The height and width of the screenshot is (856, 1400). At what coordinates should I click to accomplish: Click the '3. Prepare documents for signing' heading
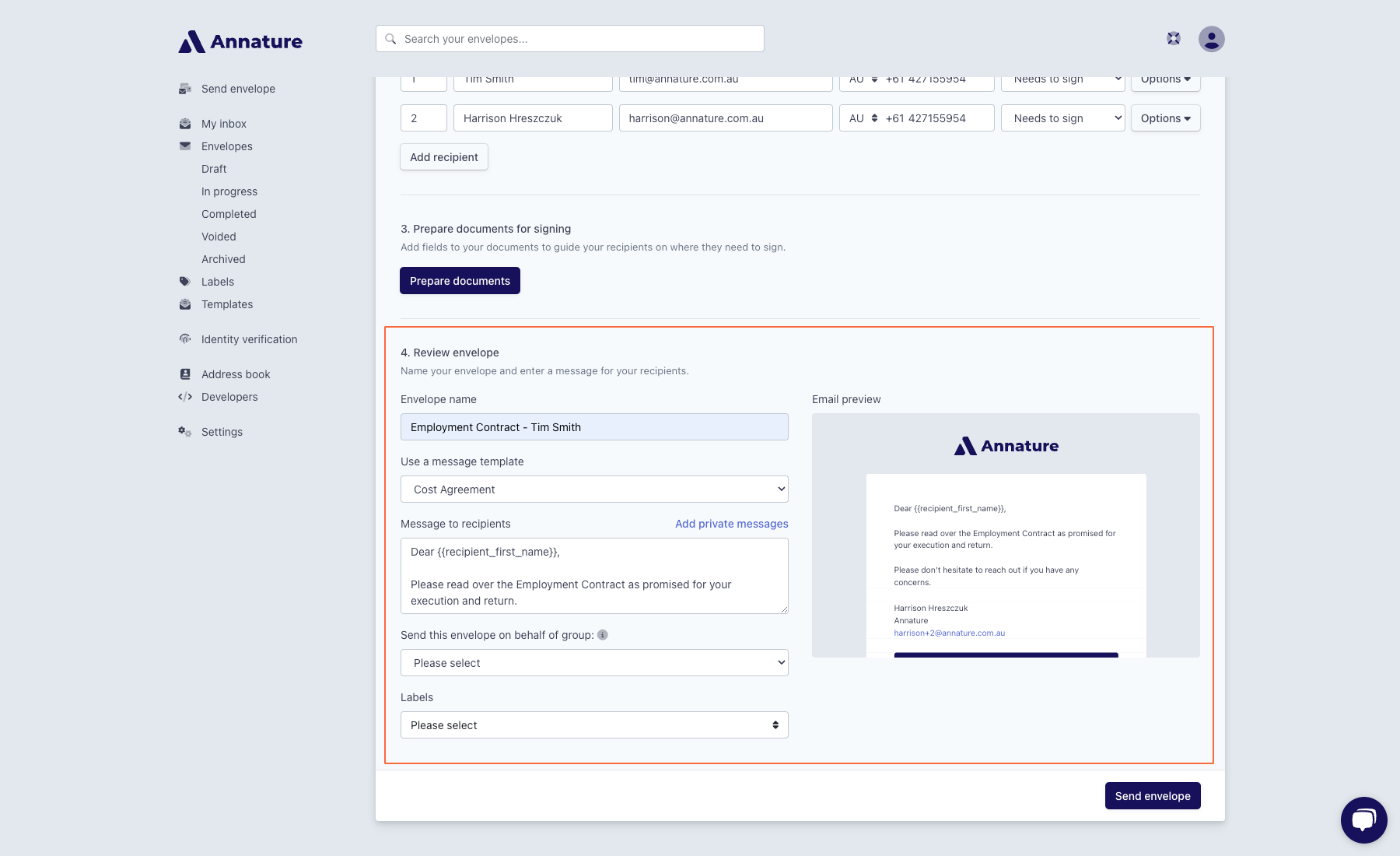485,229
